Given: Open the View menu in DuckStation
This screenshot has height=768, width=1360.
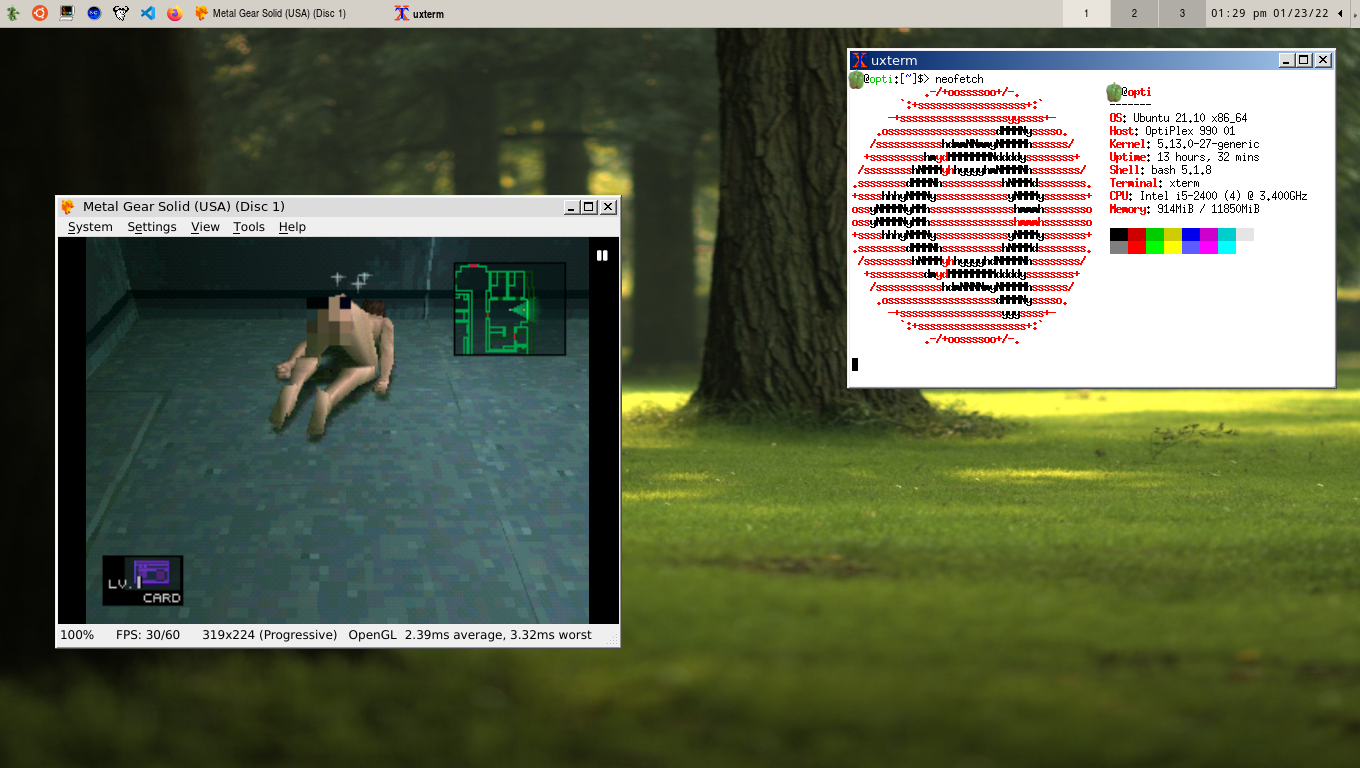Looking at the screenshot, I should pyautogui.click(x=205, y=227).
